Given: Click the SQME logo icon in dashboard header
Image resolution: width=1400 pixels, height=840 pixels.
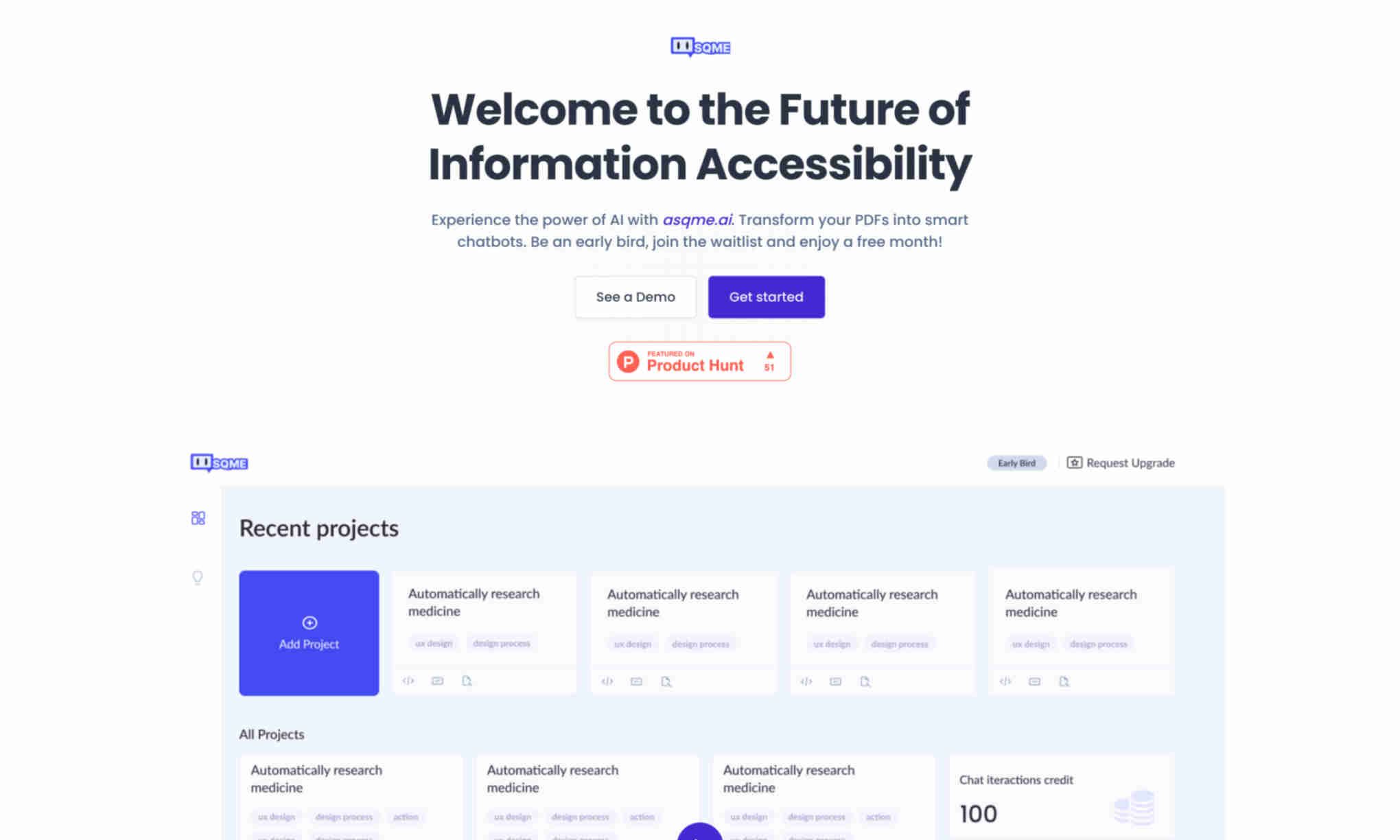Looking at the screenshot, I should pyautogui.click(x=218, y=462).
